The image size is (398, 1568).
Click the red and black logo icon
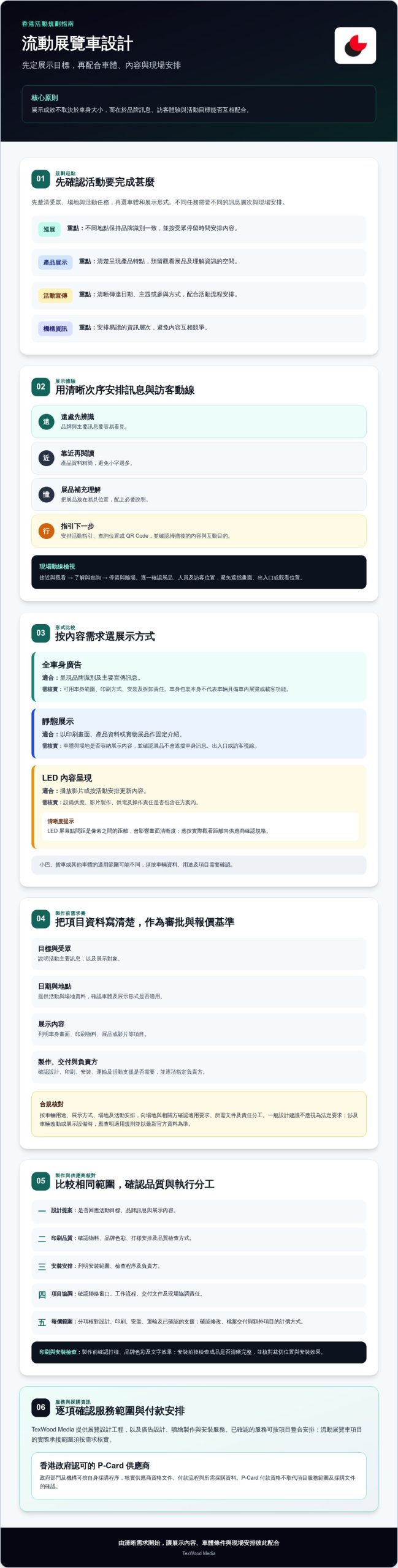point(355,45)
